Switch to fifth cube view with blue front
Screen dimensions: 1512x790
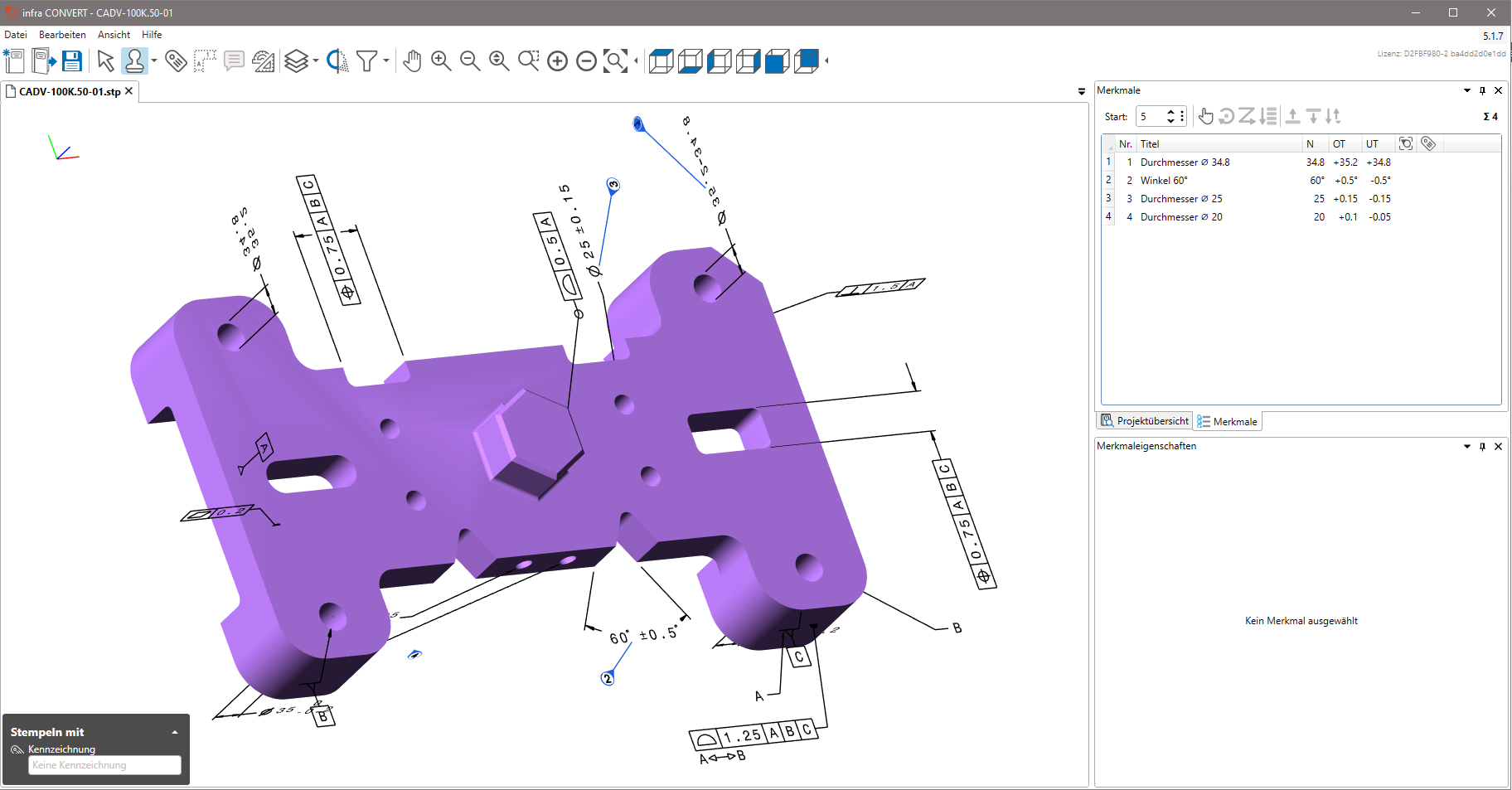(777, 61)
